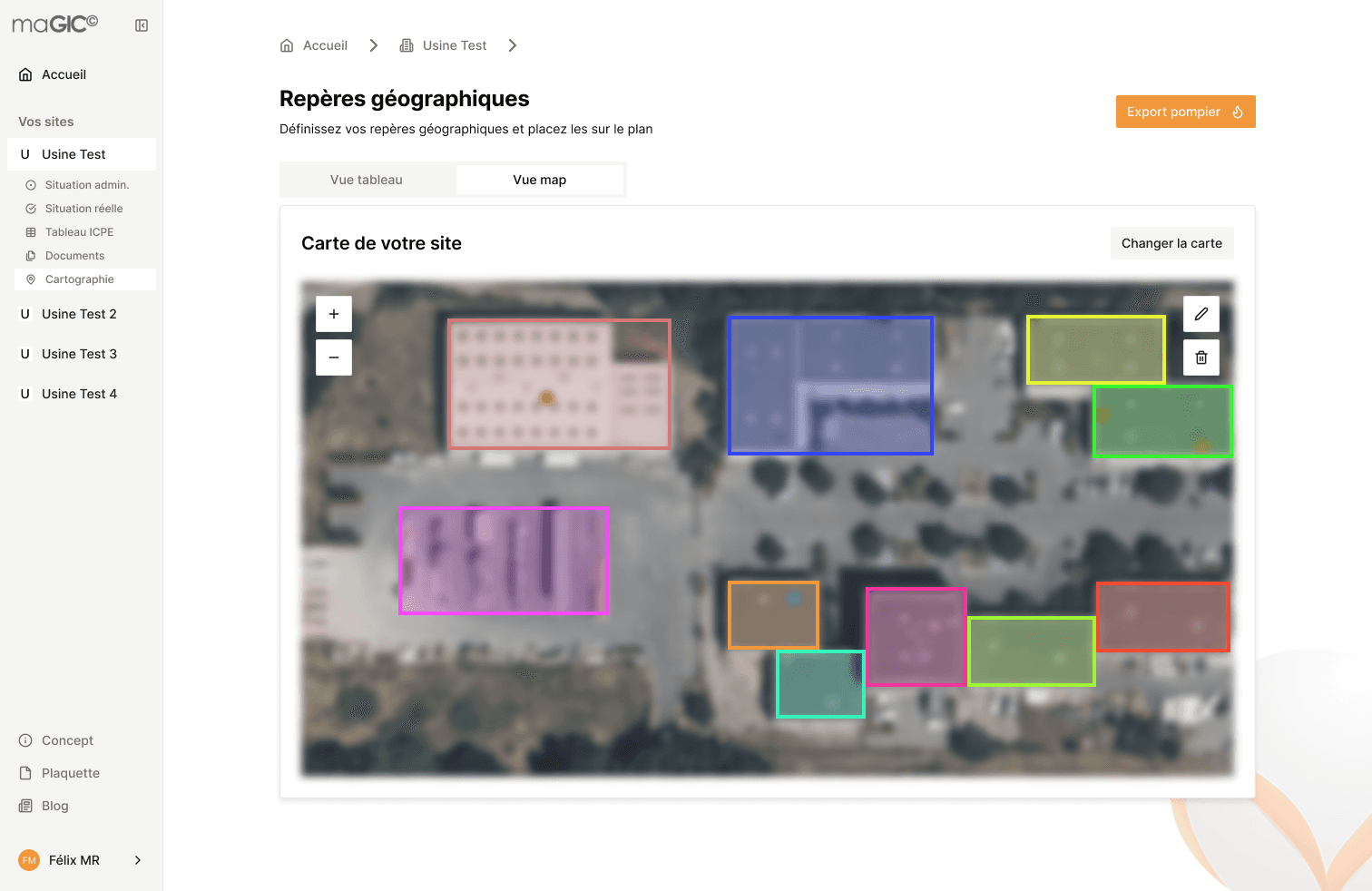Expand the Félix MR account menu
Image resolution: width=1372 pixels, height=891 pixels.
(137, 859)
